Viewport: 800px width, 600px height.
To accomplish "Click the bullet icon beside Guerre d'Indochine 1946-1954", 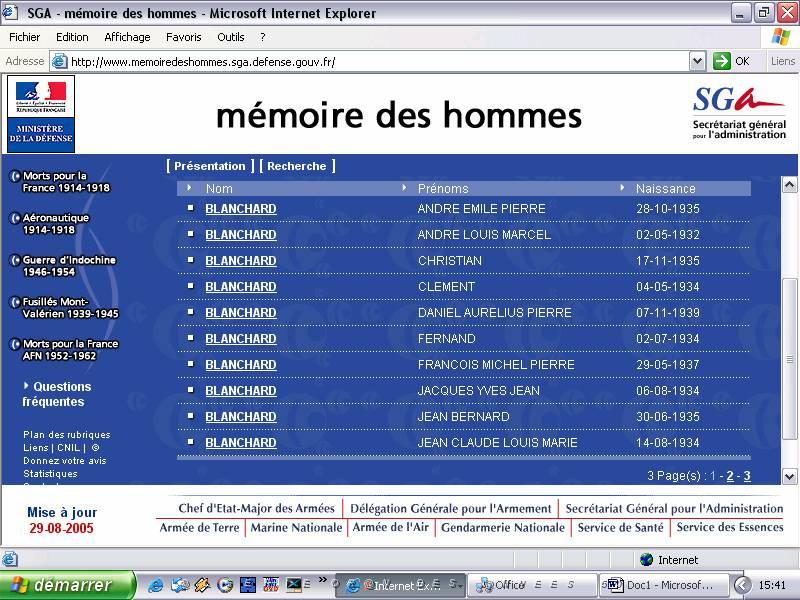I will [x=15, y=260].
